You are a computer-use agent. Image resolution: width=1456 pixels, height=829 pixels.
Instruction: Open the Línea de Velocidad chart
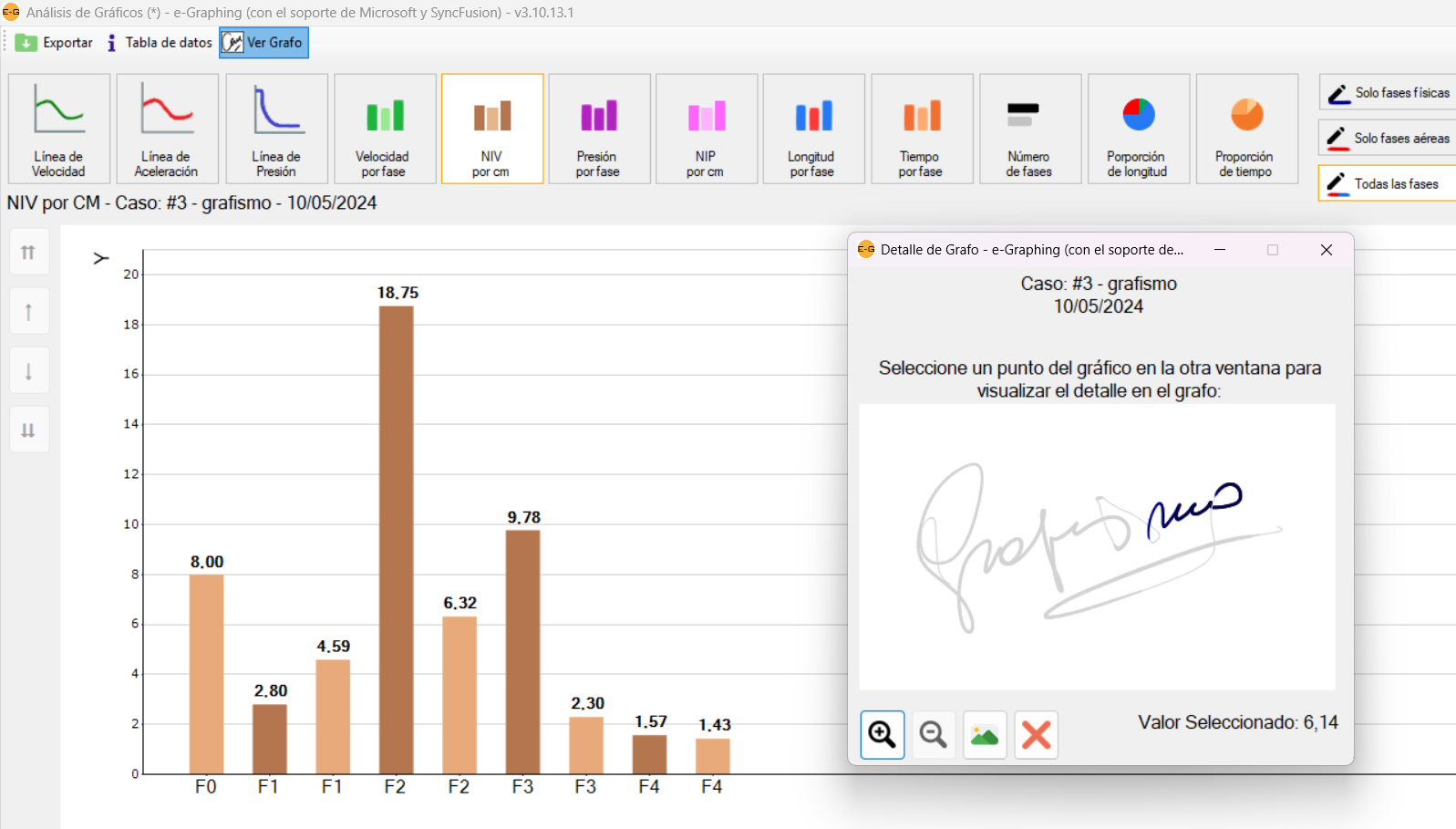point(59,129)
